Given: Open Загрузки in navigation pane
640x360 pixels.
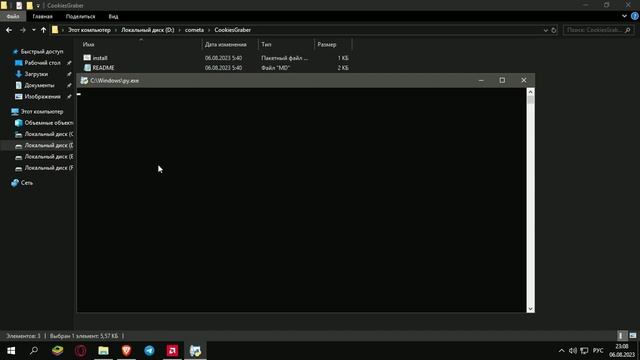Looking at the screenshot, I should [x=36, y=74].
